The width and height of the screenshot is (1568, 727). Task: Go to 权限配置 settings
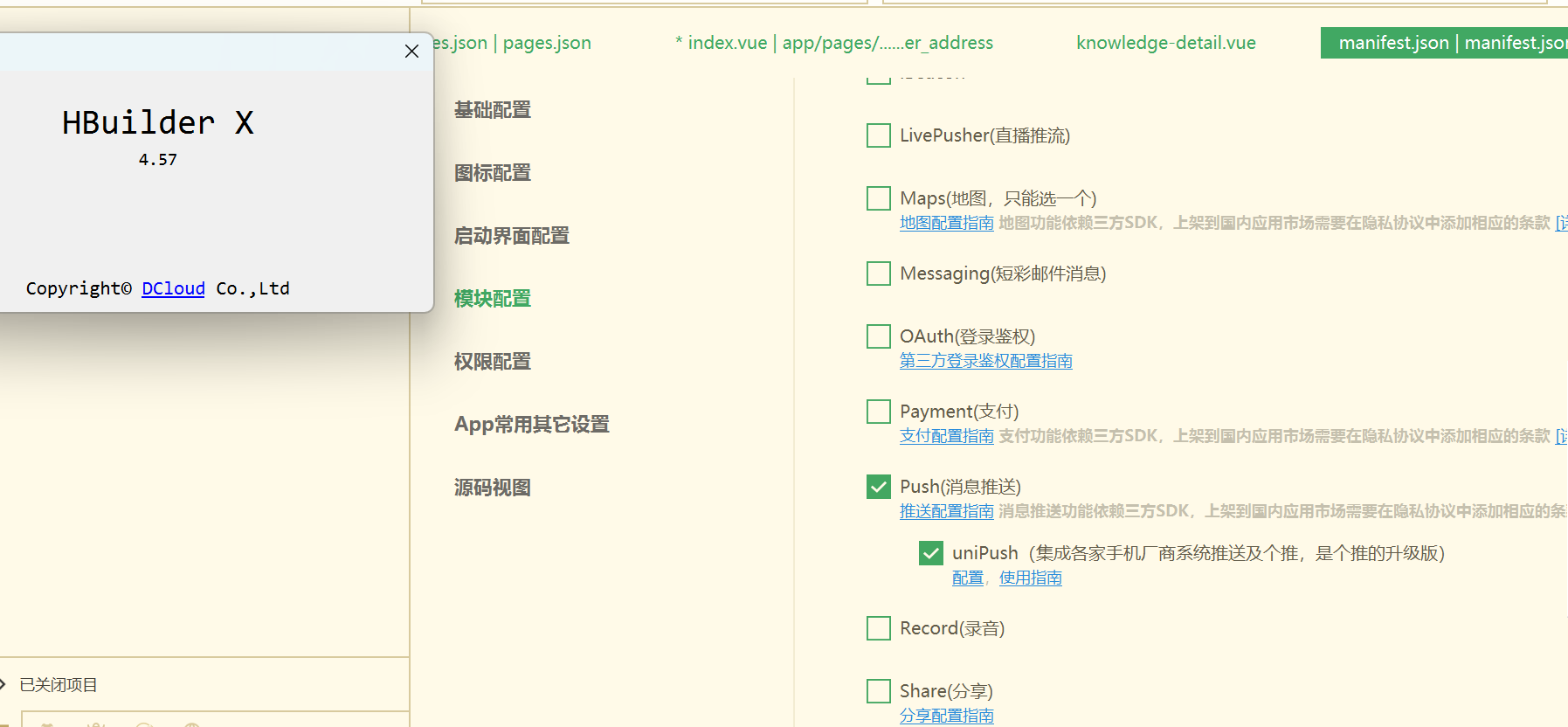(x=493, y=362)
